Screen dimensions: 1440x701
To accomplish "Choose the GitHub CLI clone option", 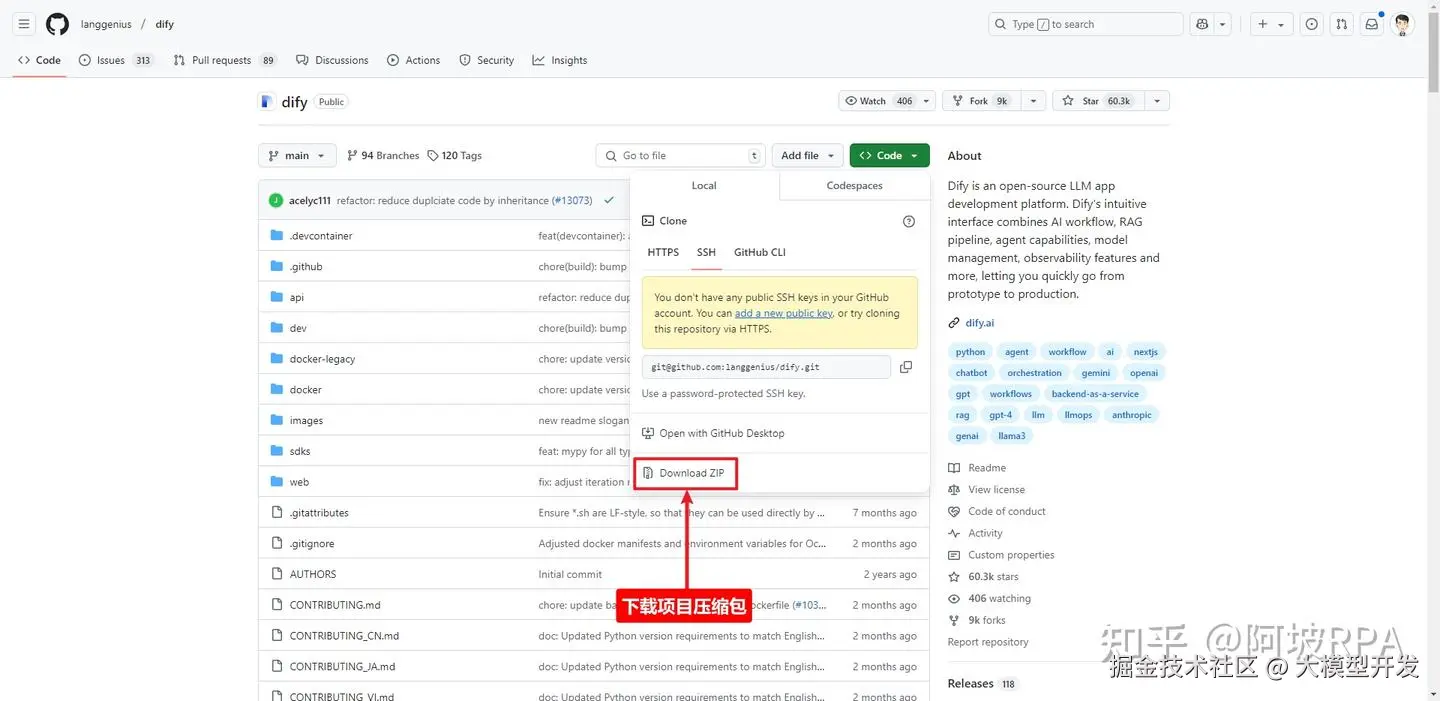I will point(760,252).
